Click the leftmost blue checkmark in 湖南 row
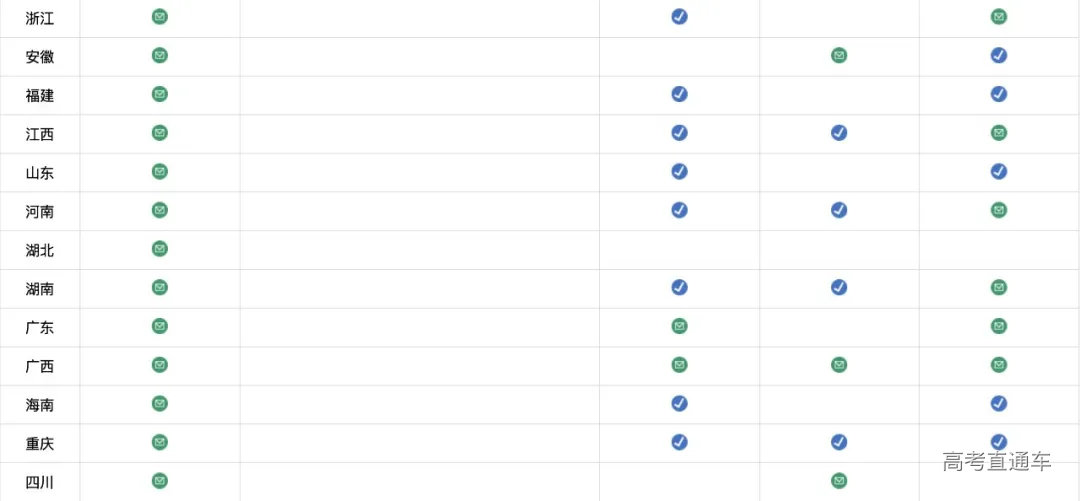 click(679, 288)
